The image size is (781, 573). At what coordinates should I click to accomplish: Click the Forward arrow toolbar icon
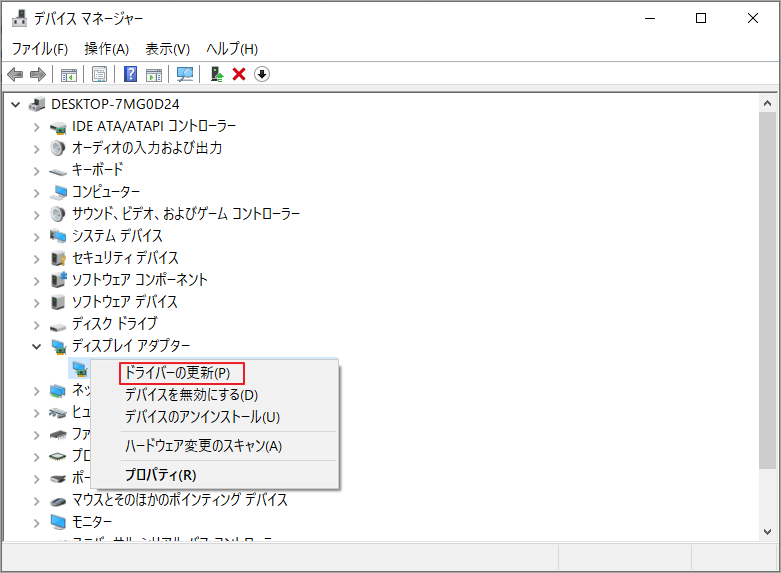tap(38, 75)
